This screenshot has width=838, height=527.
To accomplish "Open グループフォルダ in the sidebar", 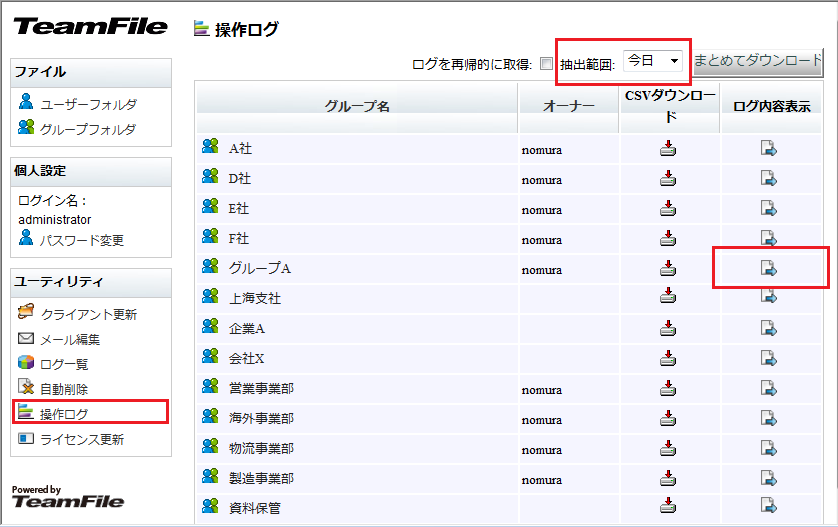I will 88,129.
